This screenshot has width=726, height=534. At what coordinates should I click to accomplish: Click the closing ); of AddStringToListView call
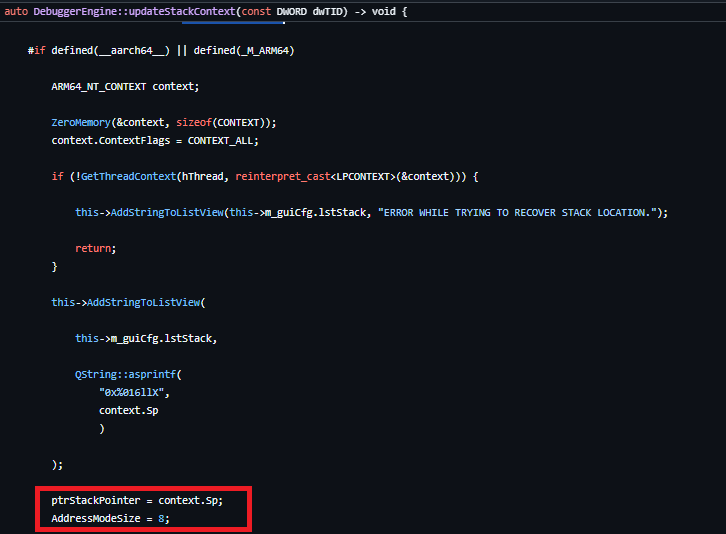57,465
